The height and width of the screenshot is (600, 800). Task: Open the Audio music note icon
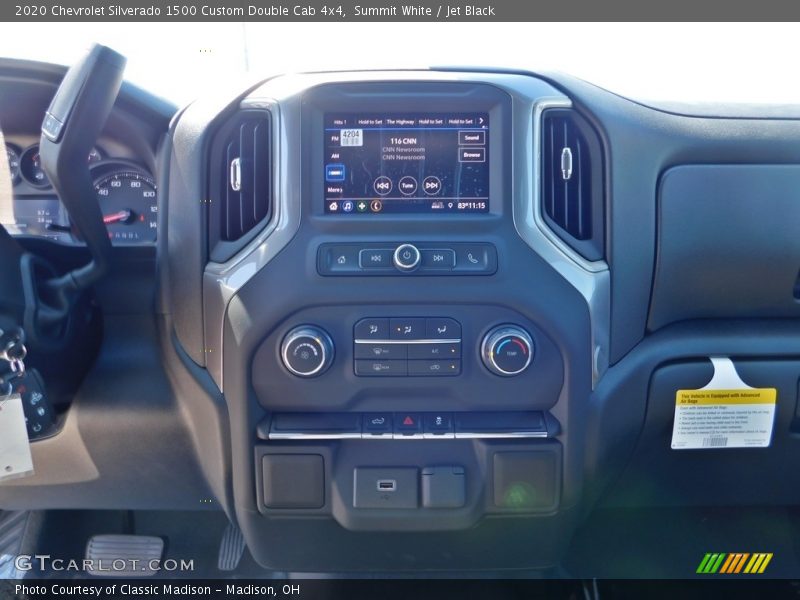pyautogui.click(x=347, y=206)
